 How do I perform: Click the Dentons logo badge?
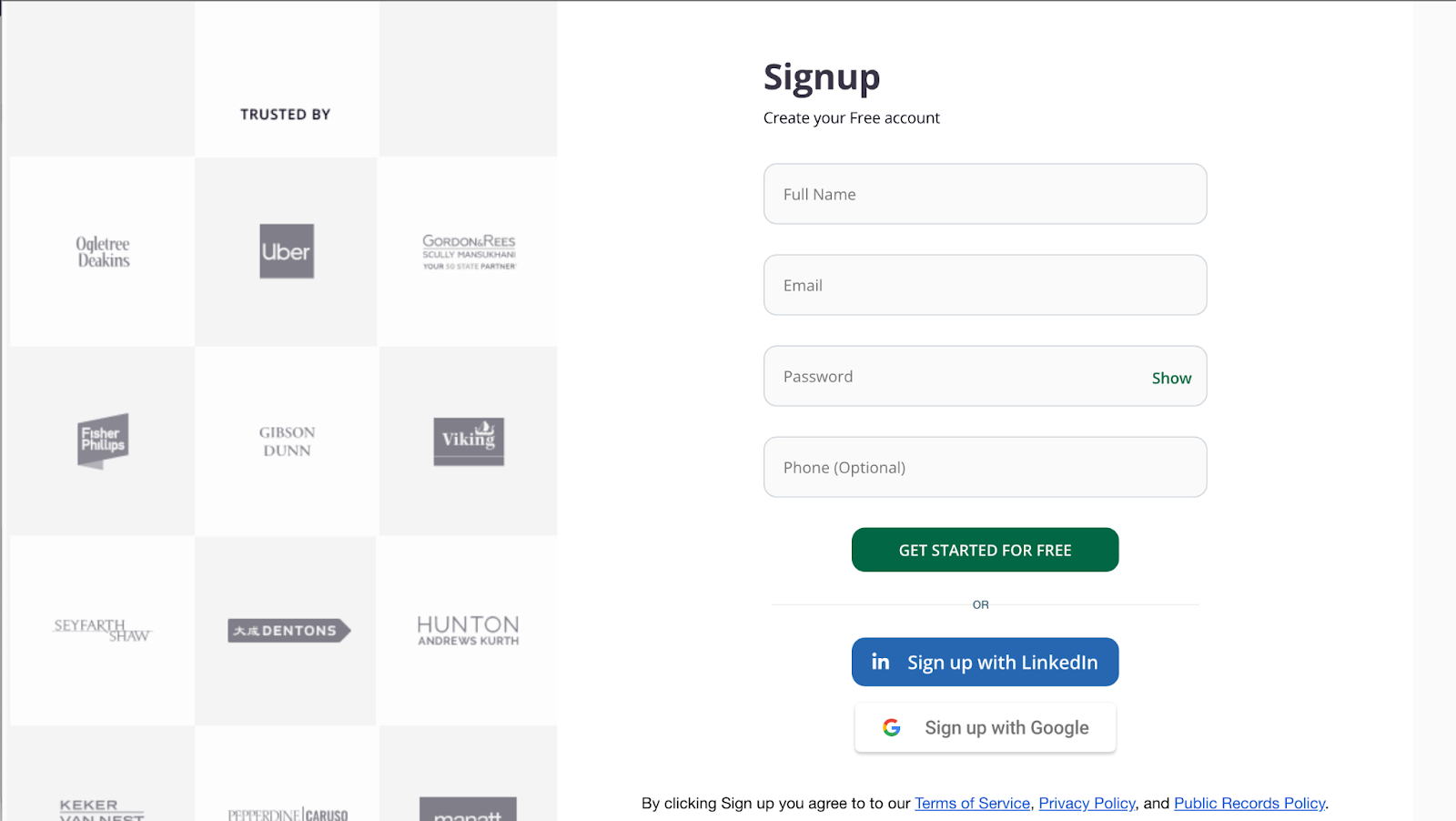point(288,630)
